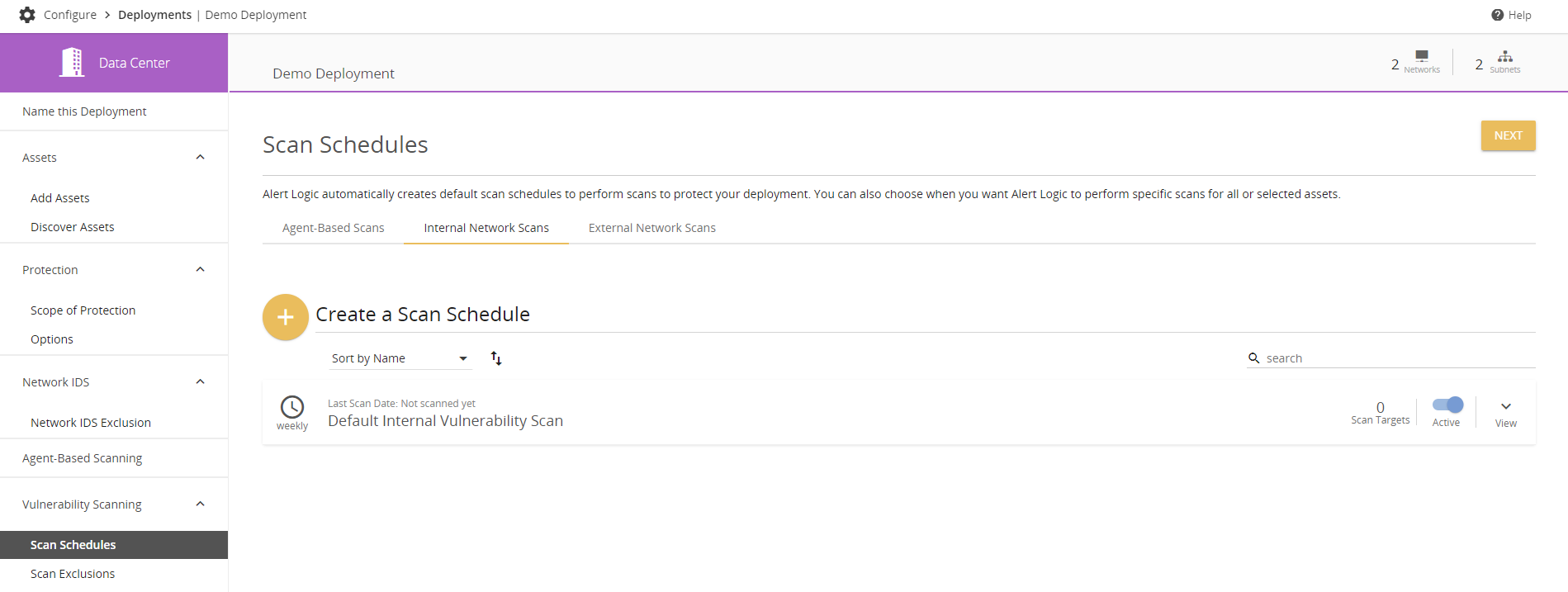Screen dimensions: 1568x592
Task: Reverse sort order with arrows icon
Action: point(496,358)
